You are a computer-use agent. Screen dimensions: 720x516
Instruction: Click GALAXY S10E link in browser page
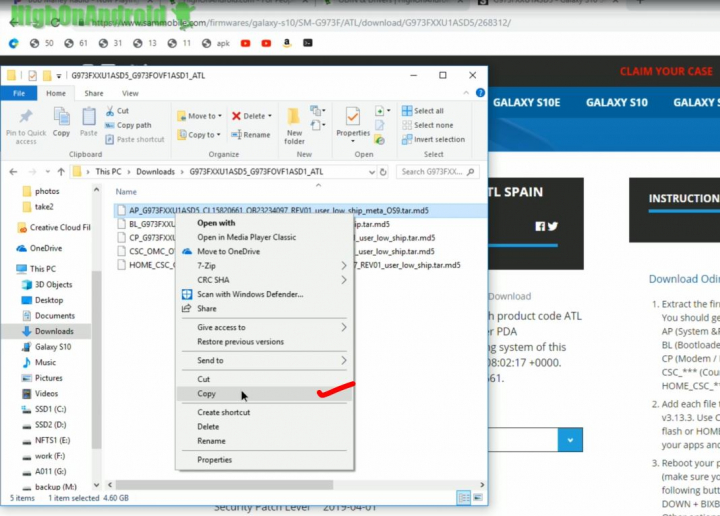pos(526,102)
